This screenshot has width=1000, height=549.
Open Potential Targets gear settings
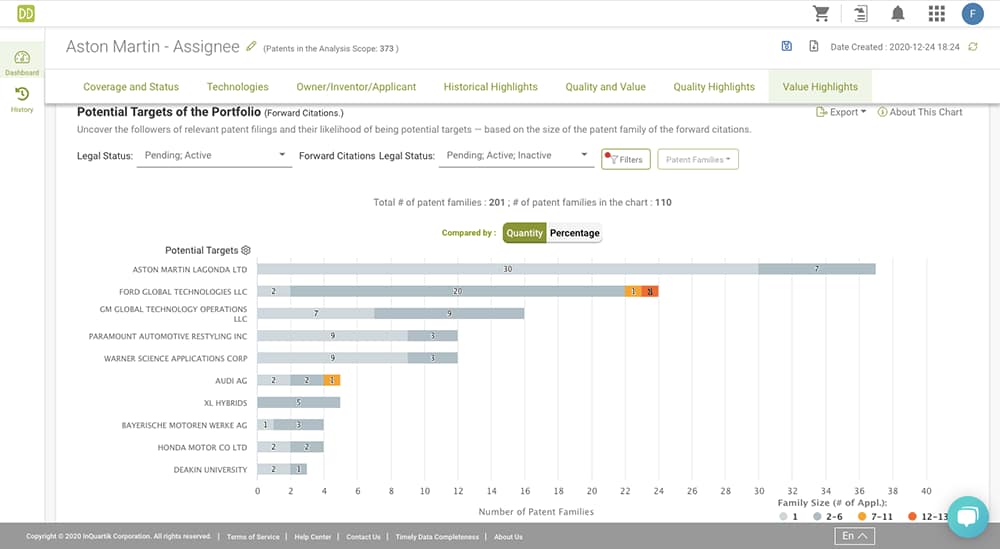pyautogui.click(x=246, y=250)
